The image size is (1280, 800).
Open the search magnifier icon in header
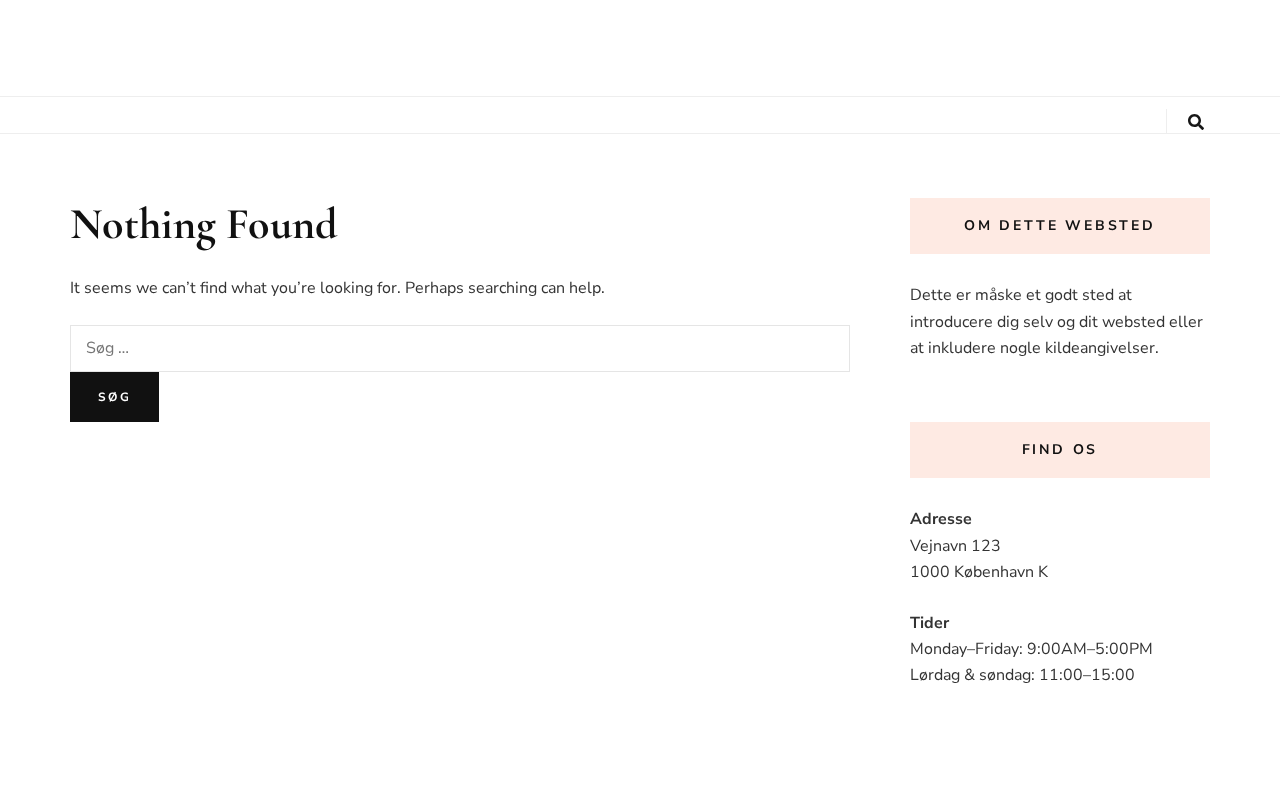[x=1195, y=122]
